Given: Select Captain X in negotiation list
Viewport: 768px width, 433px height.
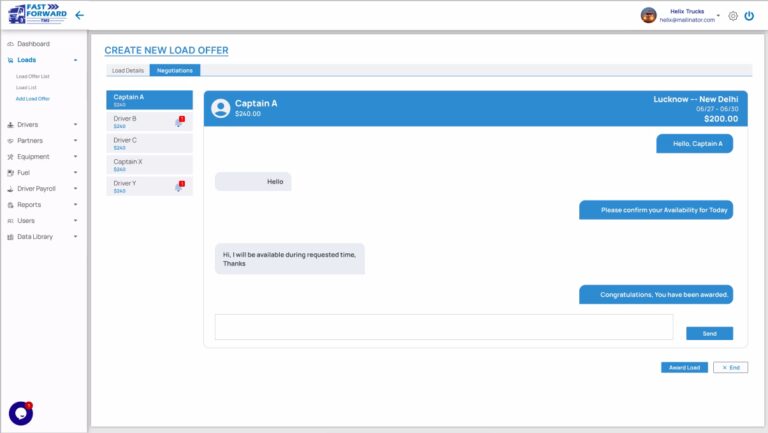Looking at the screenshot, I should (149, 165).
